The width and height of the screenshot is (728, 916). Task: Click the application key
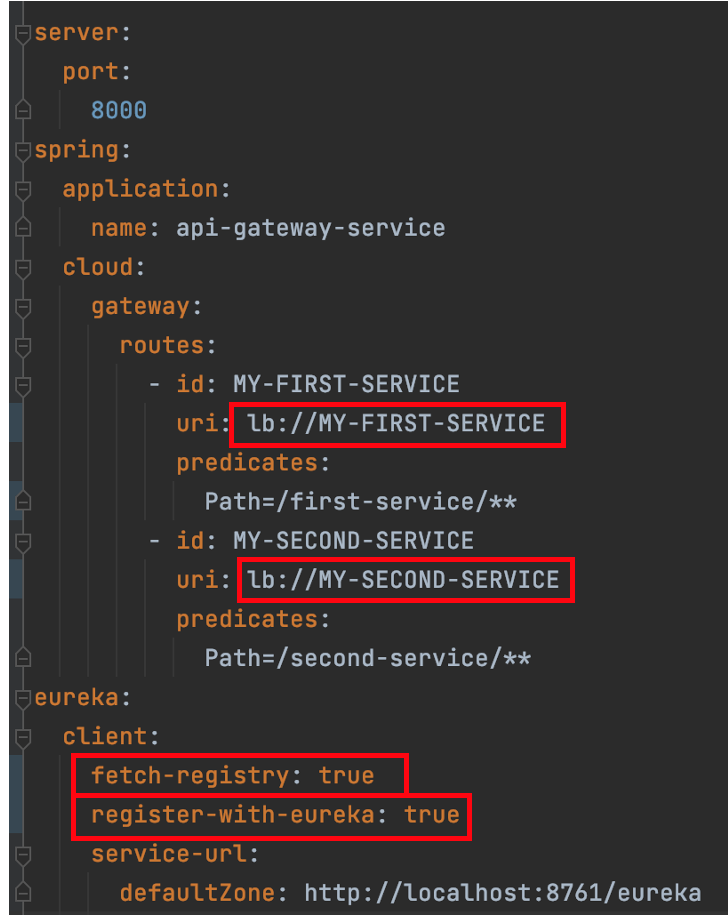point(140,189)
